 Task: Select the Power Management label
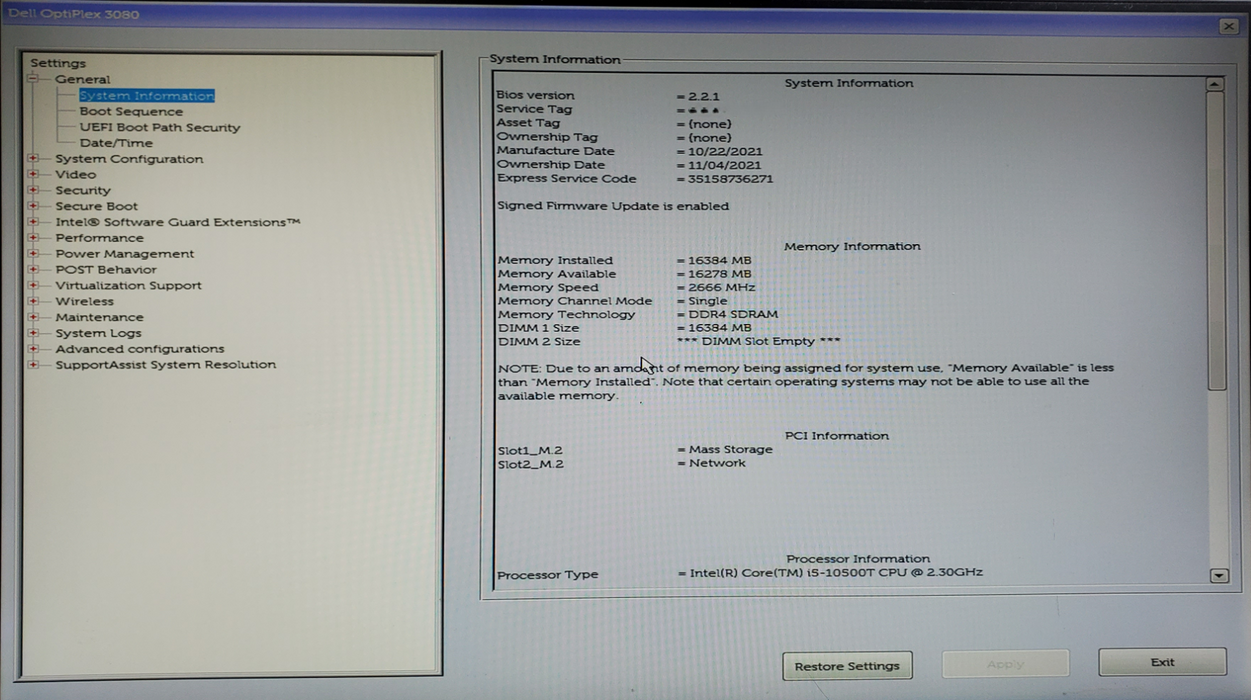pos(125,254)
